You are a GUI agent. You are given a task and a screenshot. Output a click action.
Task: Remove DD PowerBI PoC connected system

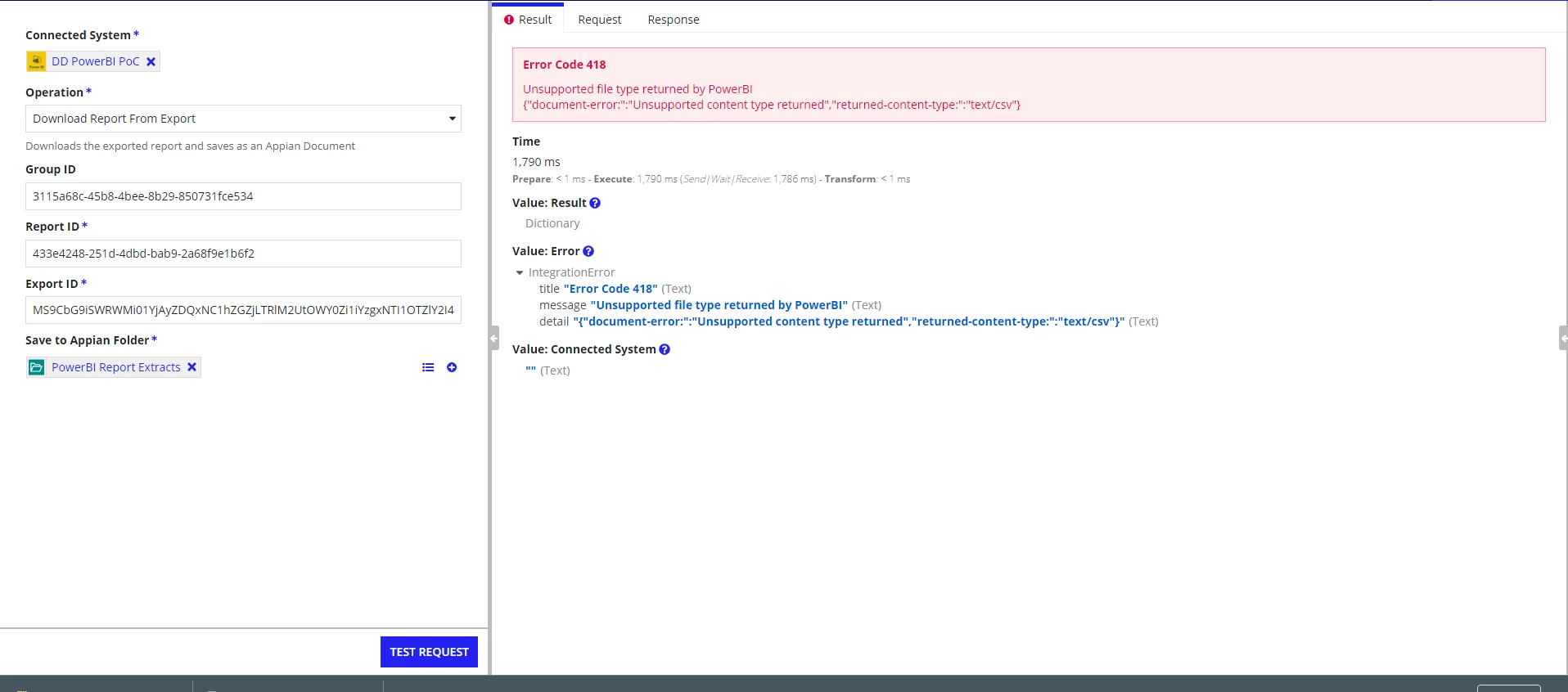point(151,61)
